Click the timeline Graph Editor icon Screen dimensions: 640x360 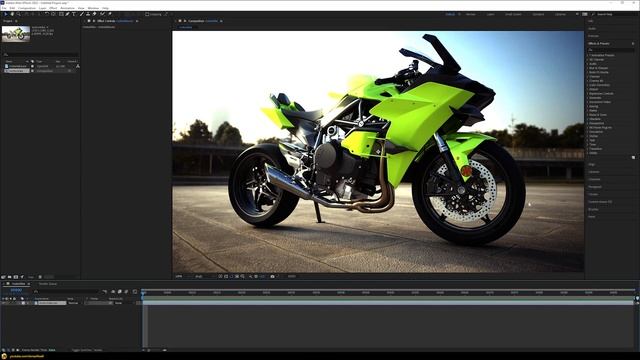(x=135, y=291)
